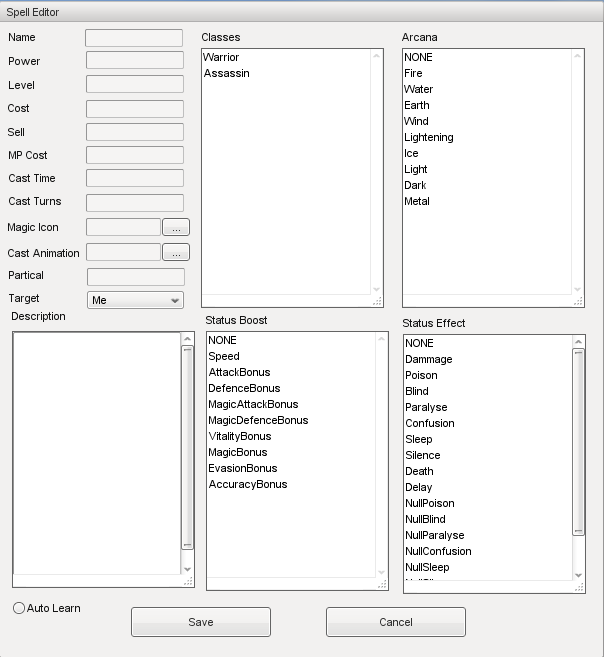Click the Cast Time input field
This screenshot has height=657, width=604.
coord(135,178)
